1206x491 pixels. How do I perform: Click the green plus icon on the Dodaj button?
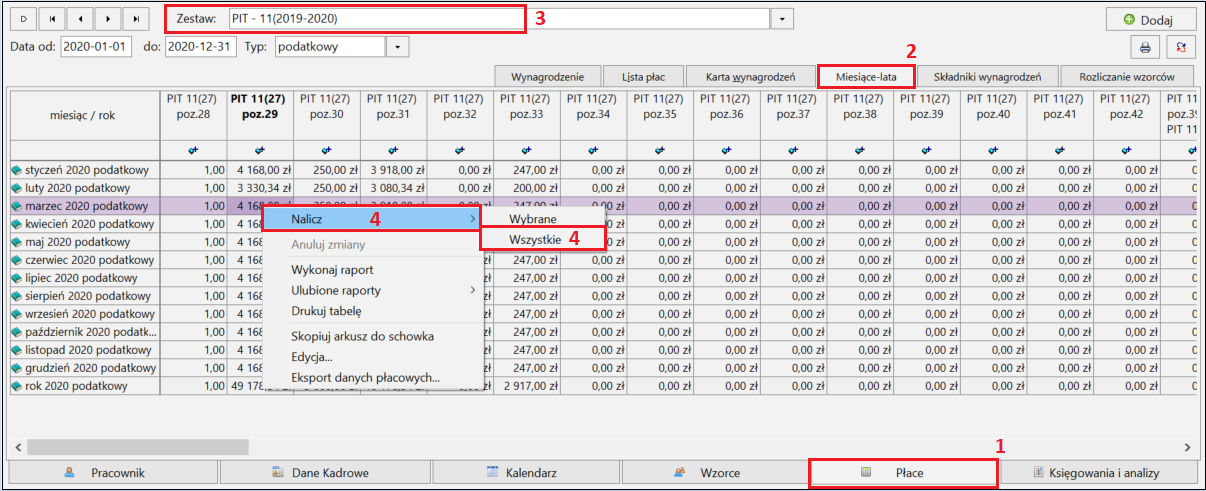tap(1129, 19)
